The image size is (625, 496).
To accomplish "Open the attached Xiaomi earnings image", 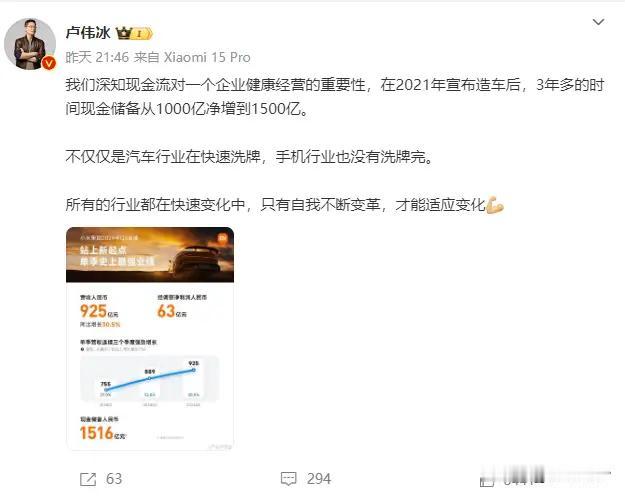I will pyautogui.click(x=150, y=339).
